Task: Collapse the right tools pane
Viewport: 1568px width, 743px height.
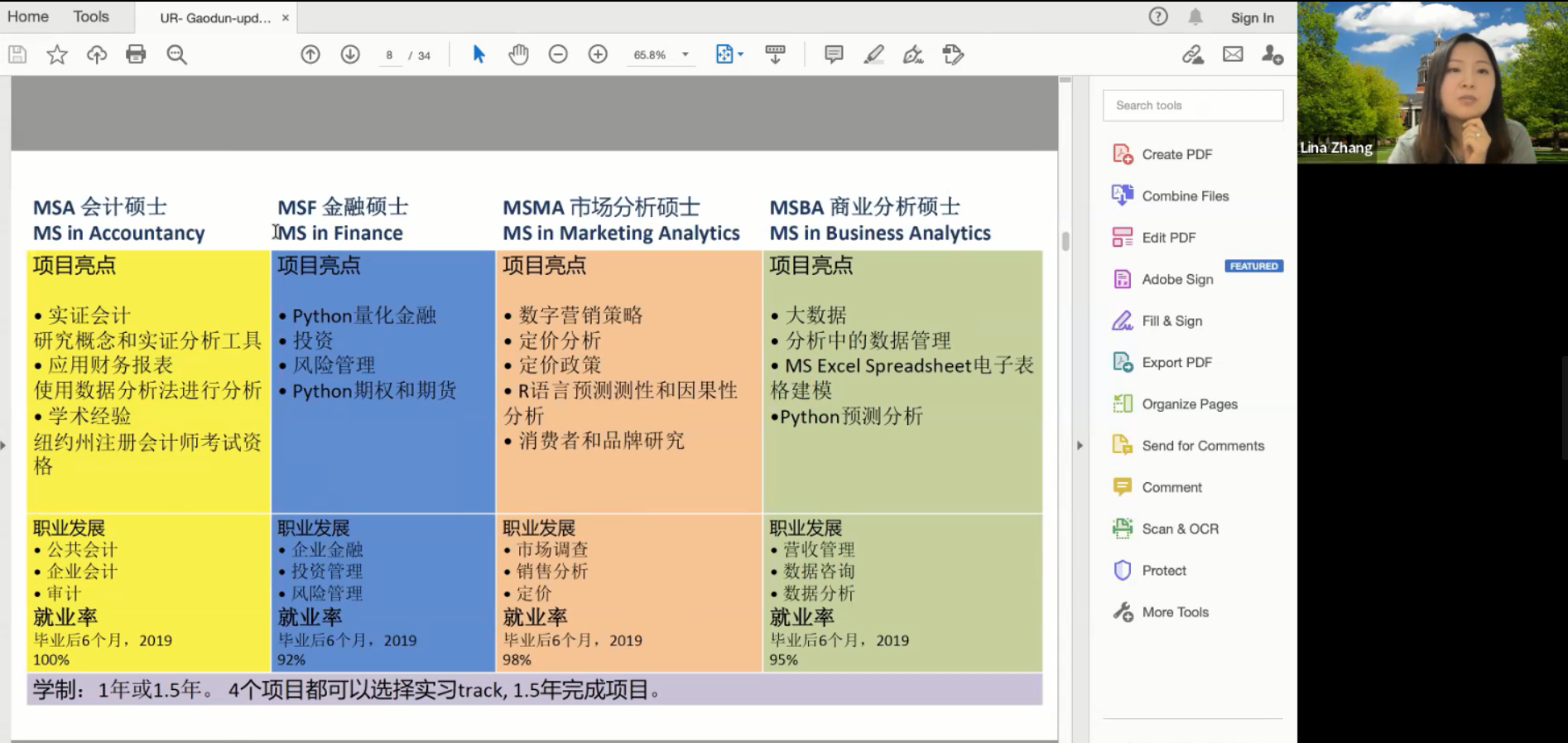Action: [1080, 446]
